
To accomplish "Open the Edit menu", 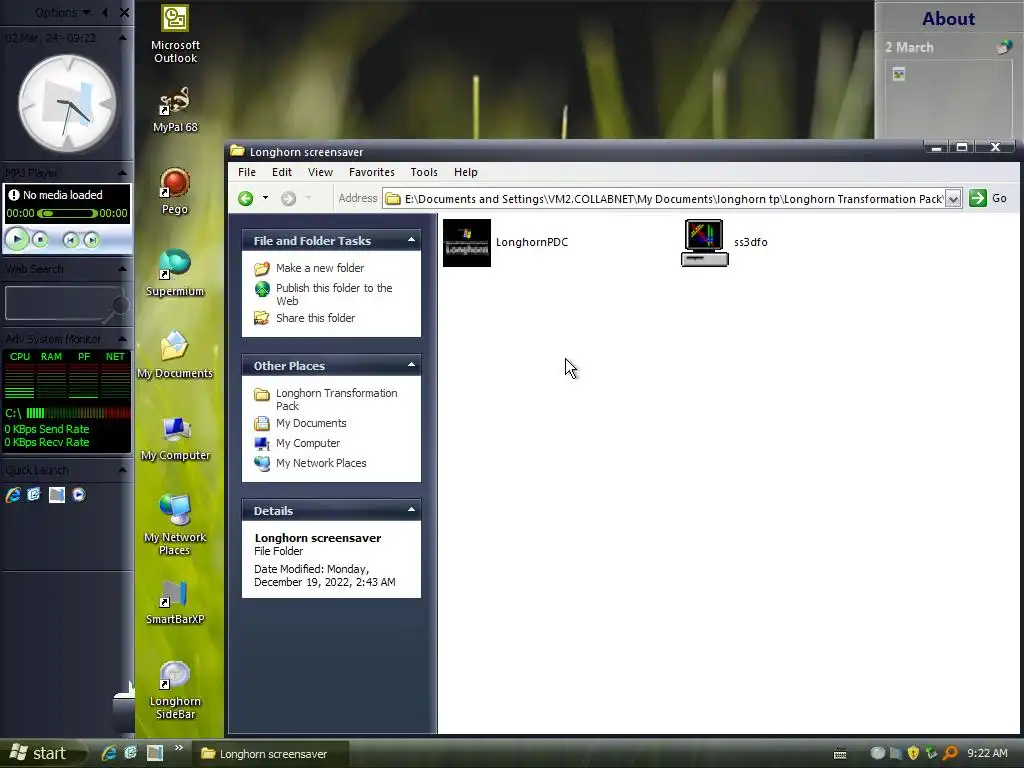I will pos(281,172).
